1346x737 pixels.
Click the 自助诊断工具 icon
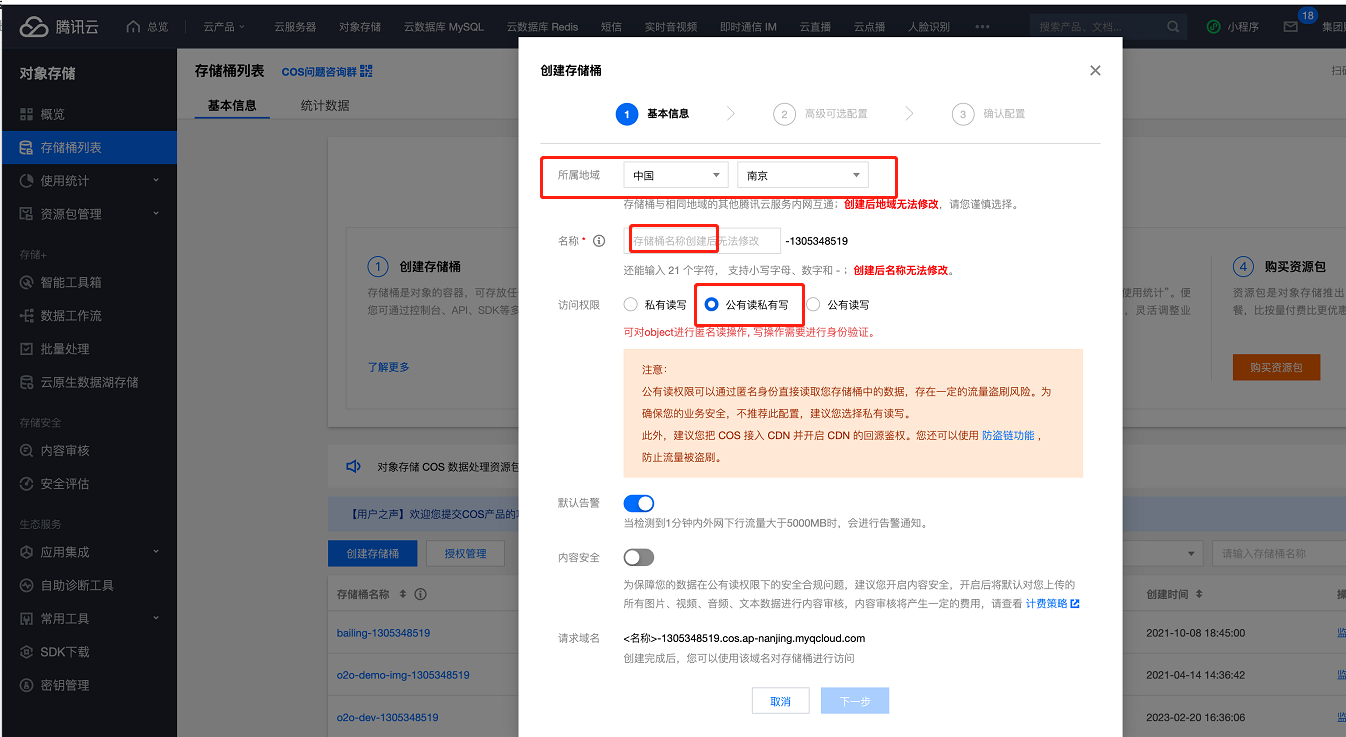click(27, 585)
